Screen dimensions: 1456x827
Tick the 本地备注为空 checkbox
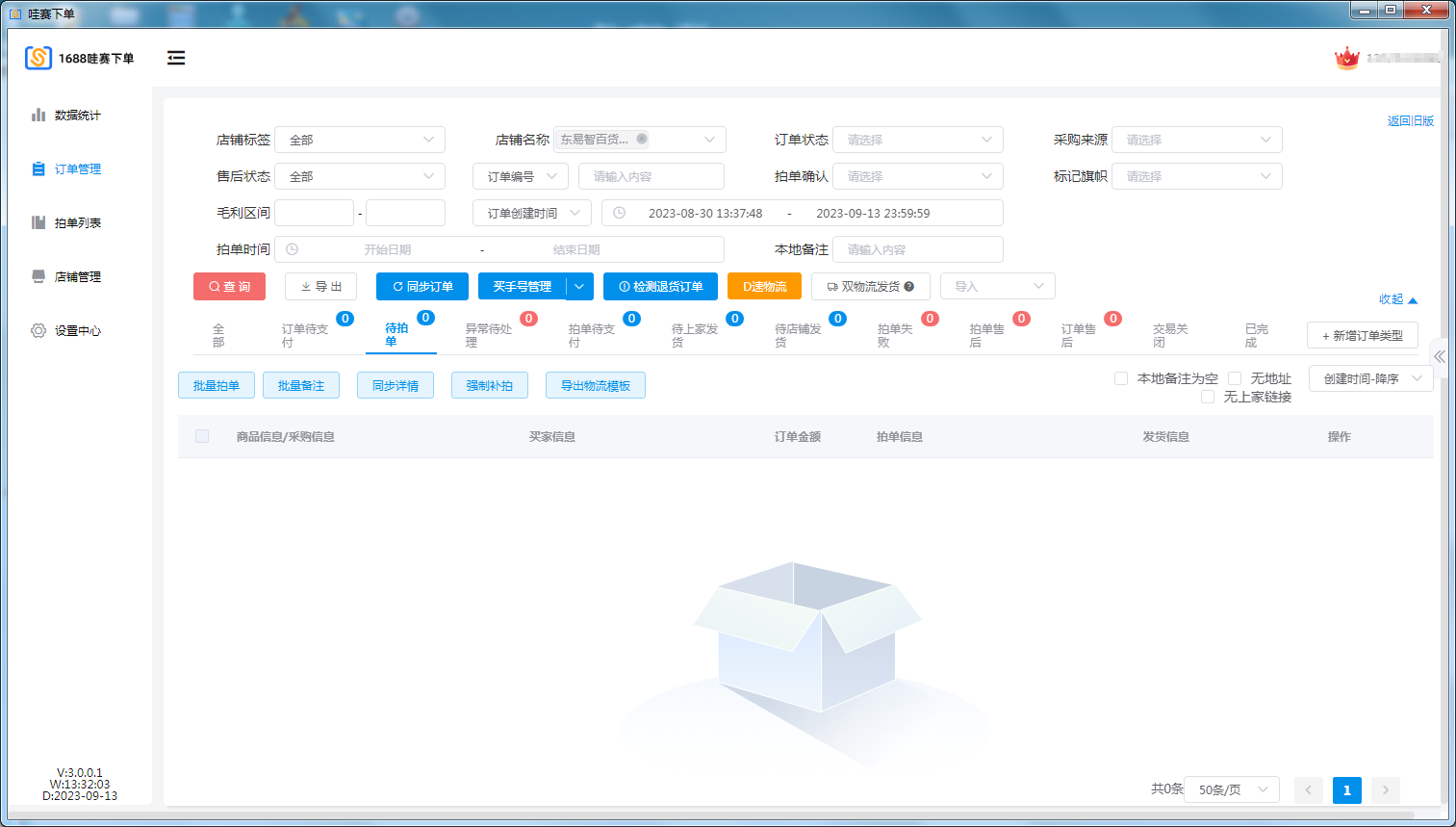click(1121, 378)
